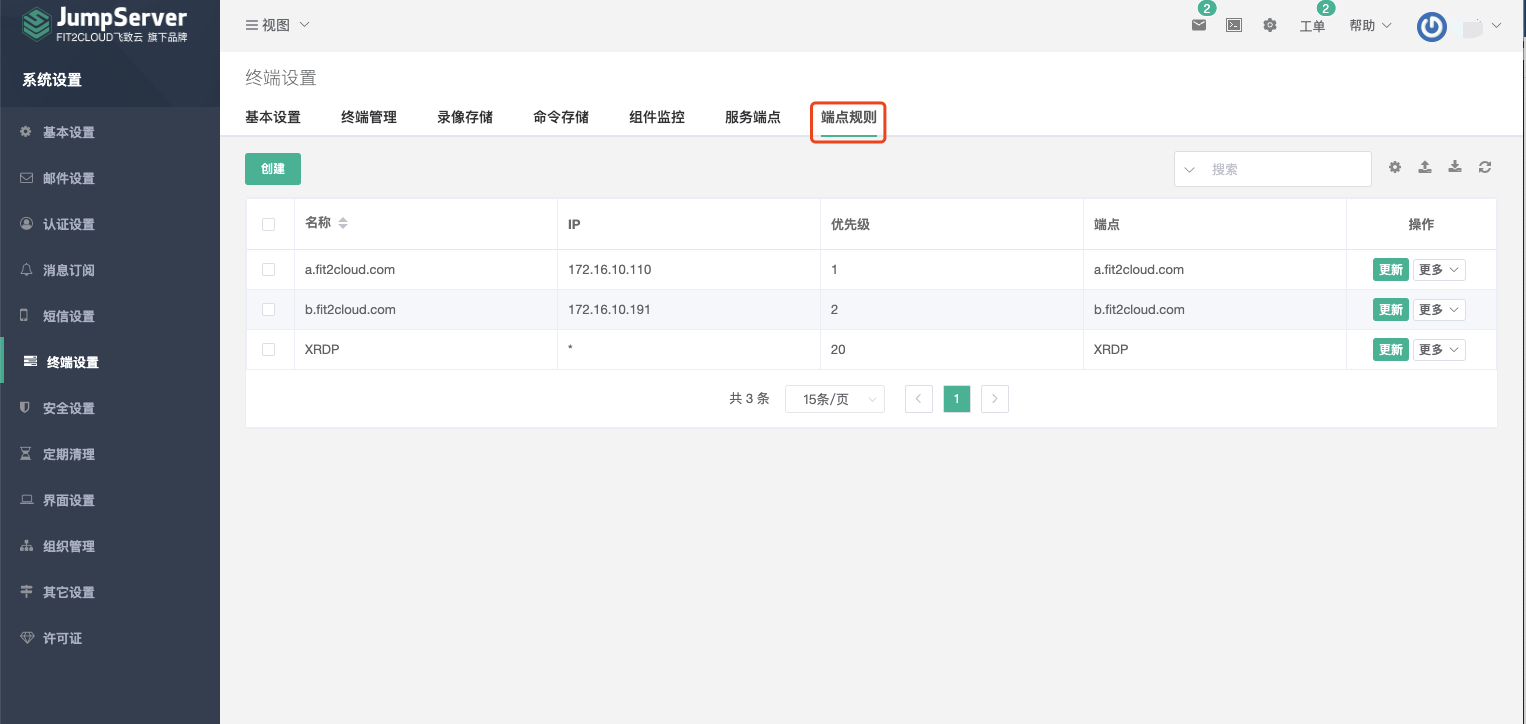Open the 15条/页 page size dropdown
The width and height of the screenshot is (1526, 724).
(x=834, y=398)
